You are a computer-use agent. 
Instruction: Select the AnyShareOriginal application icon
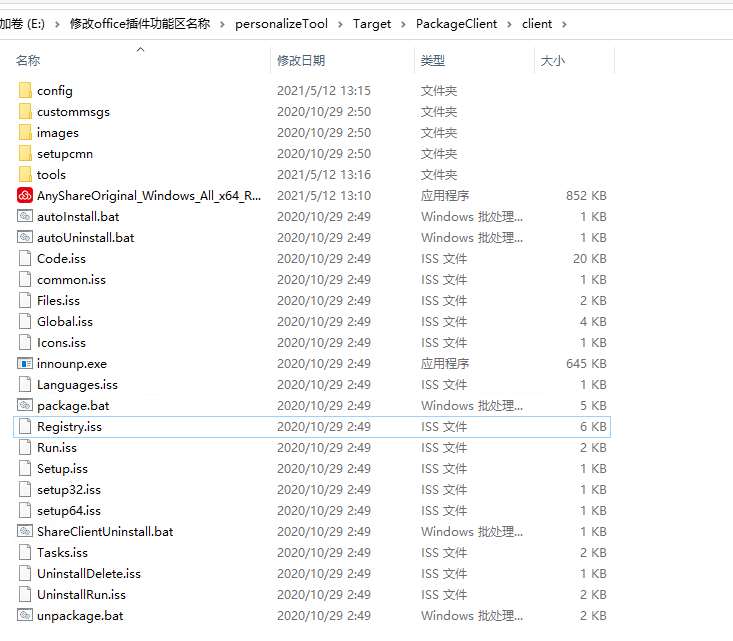pos(25,195)
